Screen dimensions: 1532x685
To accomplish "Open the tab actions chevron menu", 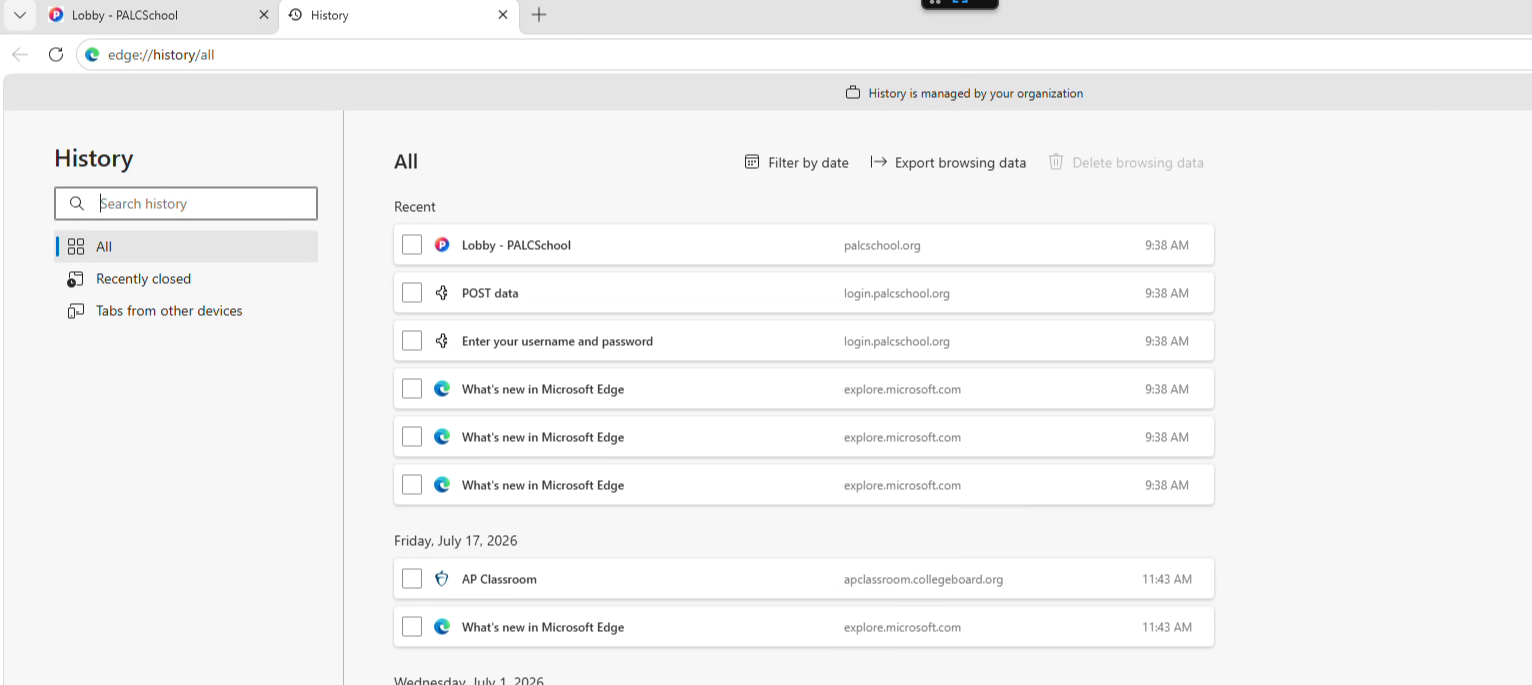I will [19, 15].
